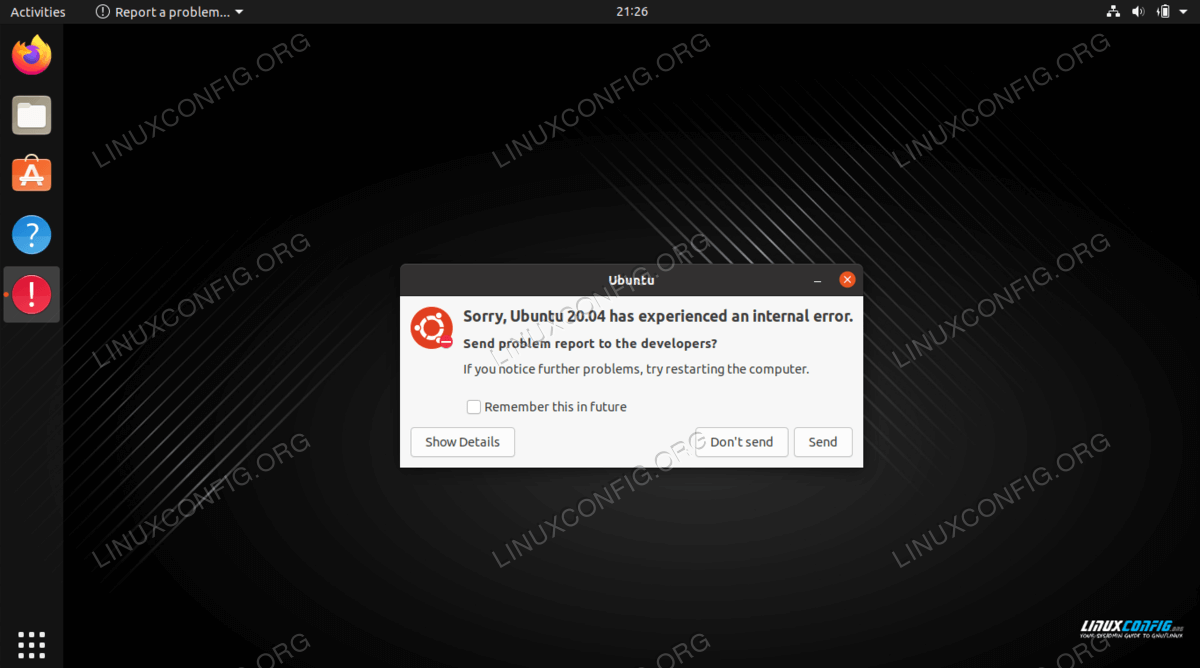The height and width of the screenshot is (668, 1200).
Task: Expand the Report a problem app menu
Action: coord(169,12)
